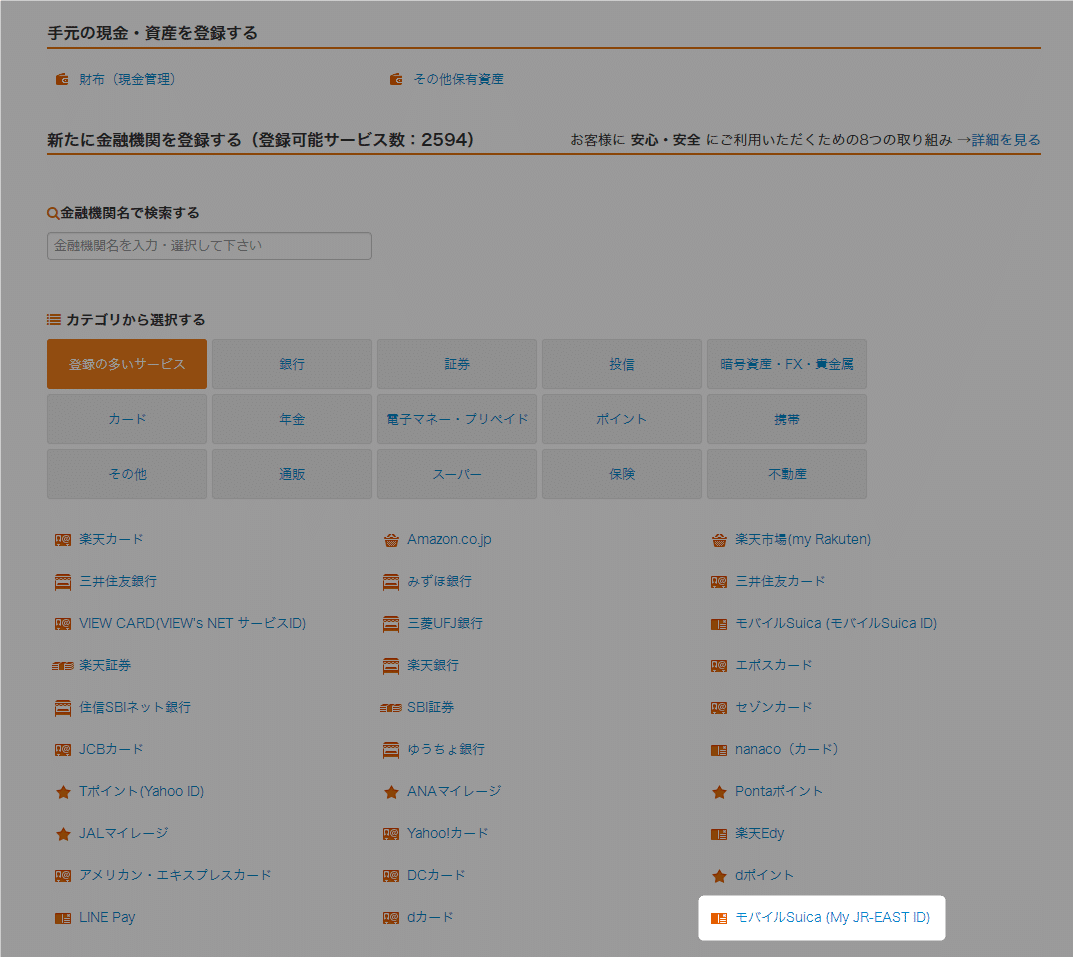Click the e-money icon next to nanaco（カード）
Viewport: 1073px width, 957px height.
[719, 750]
